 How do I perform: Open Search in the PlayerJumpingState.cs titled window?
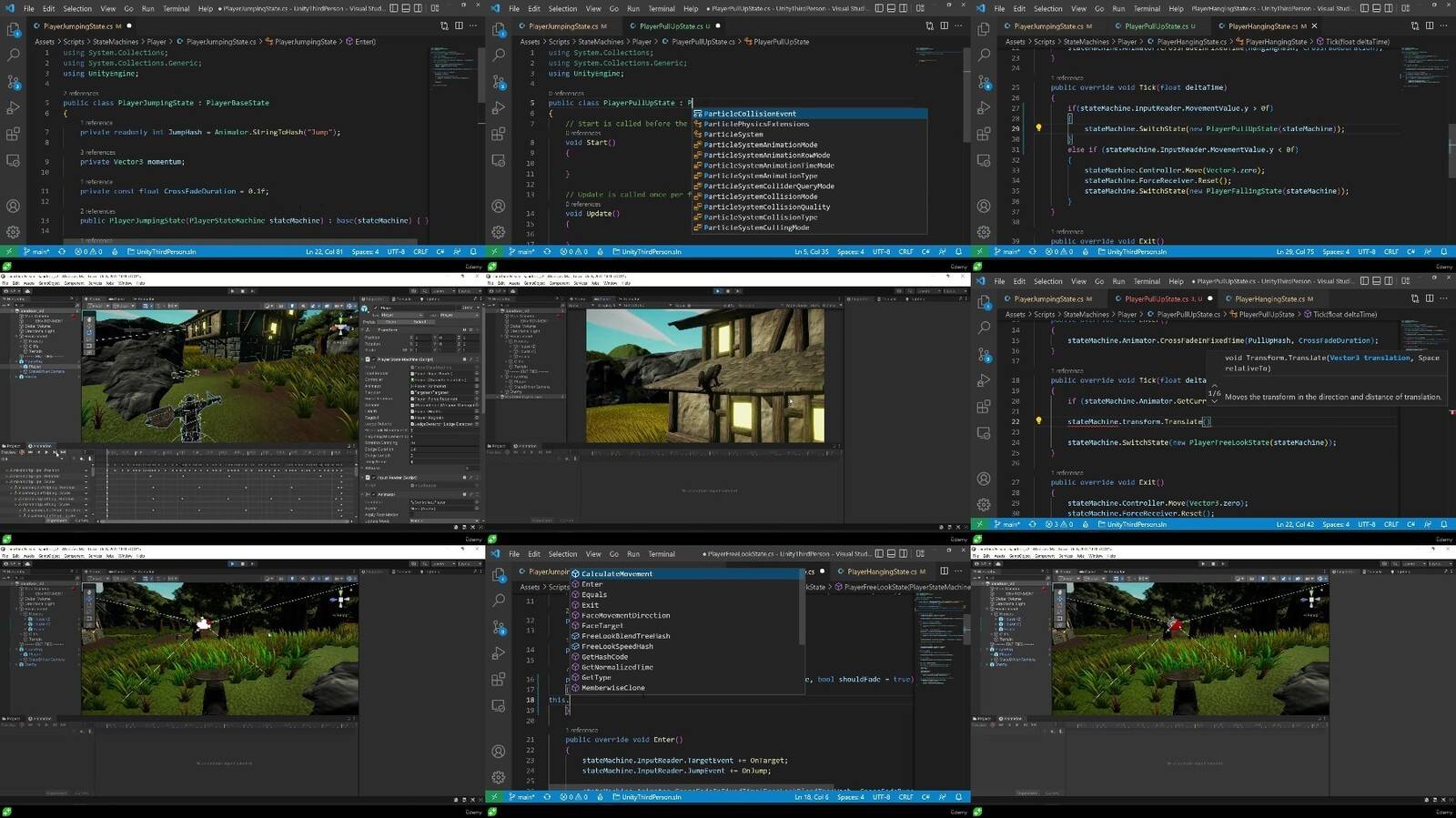coord(14,56)
